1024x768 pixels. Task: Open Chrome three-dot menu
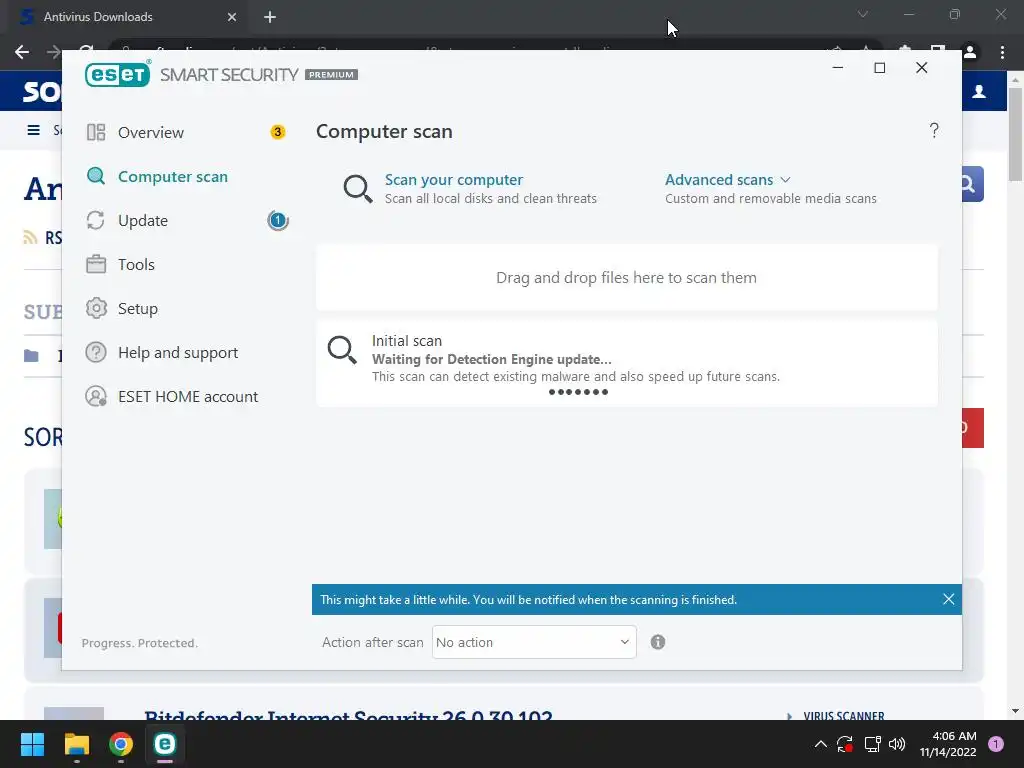pyautogui.click(x=1002, y=52)
